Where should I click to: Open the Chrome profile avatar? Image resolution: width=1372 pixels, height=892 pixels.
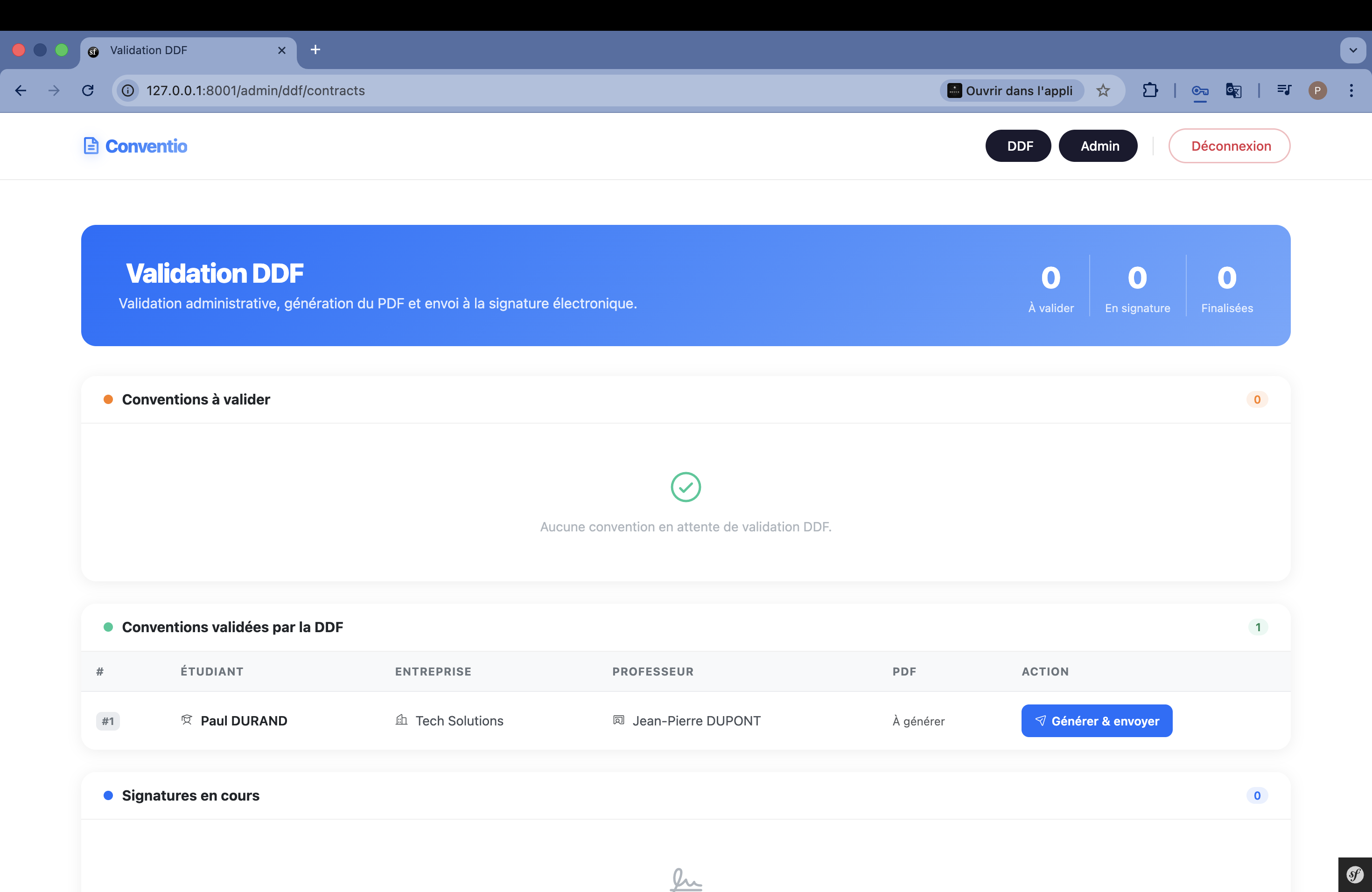pos(1317,91)
